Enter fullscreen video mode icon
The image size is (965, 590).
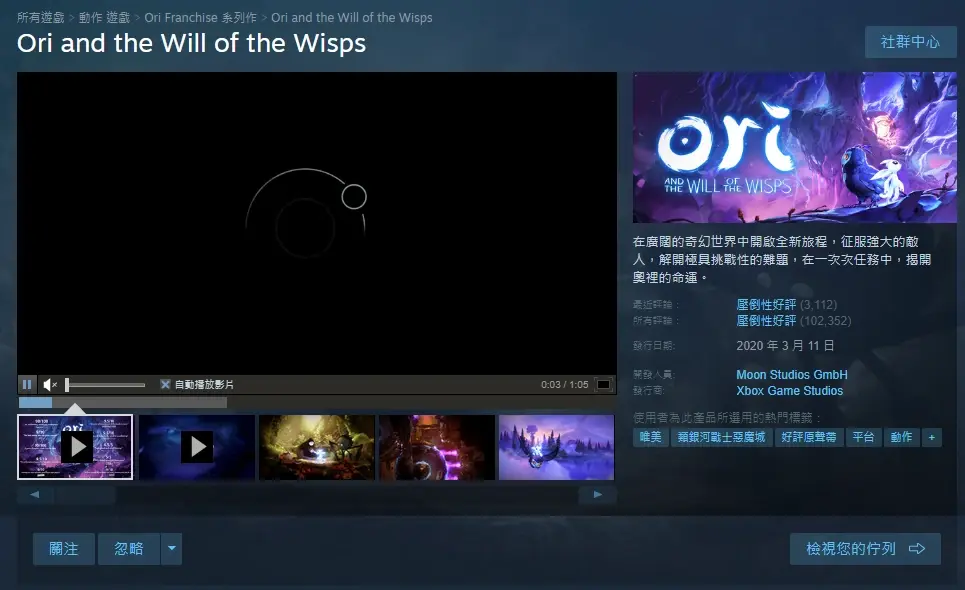click(604, 385)
